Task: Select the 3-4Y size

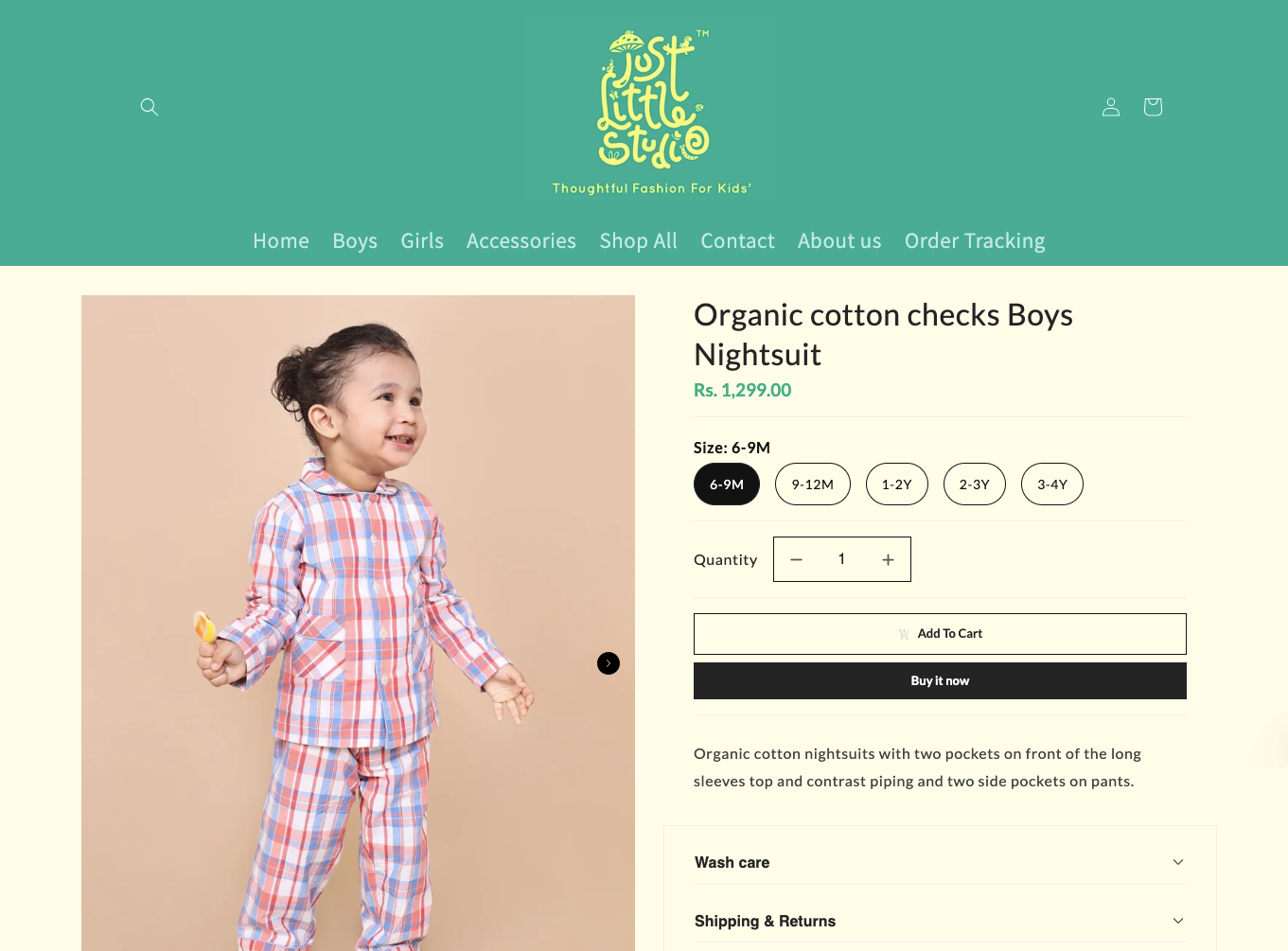Action: tap(1052, 484)
